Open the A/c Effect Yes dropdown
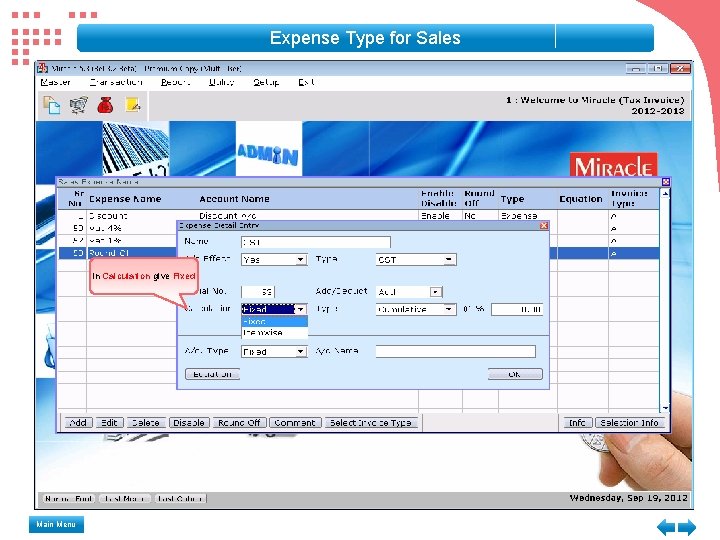The image size is (720, 540). pos(274,259)
